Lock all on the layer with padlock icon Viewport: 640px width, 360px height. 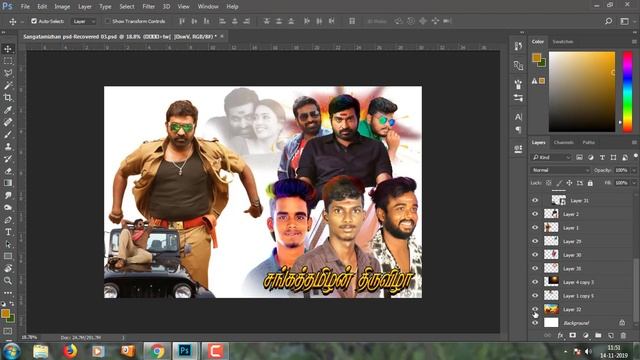point(590,183)
